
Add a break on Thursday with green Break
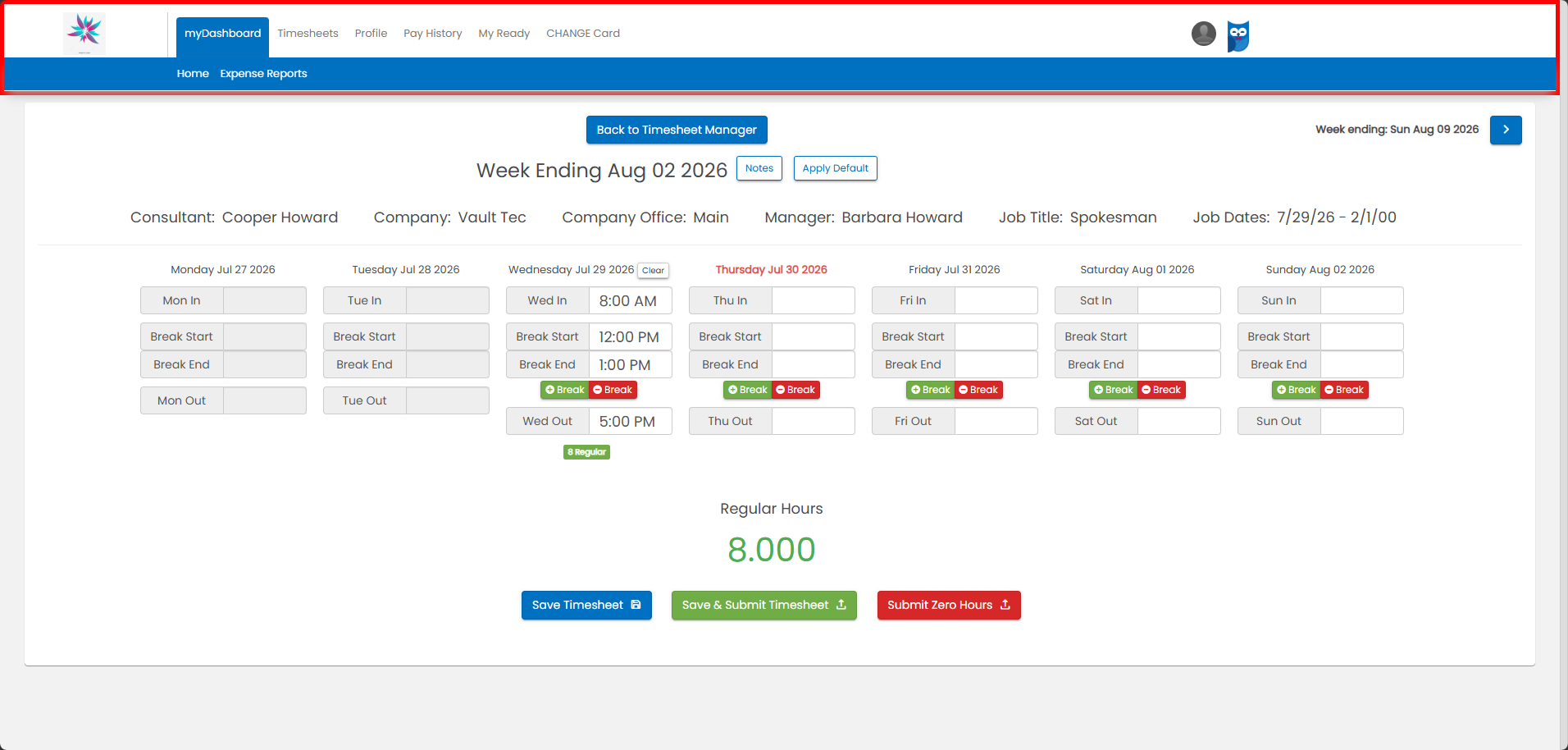point(748,390)
